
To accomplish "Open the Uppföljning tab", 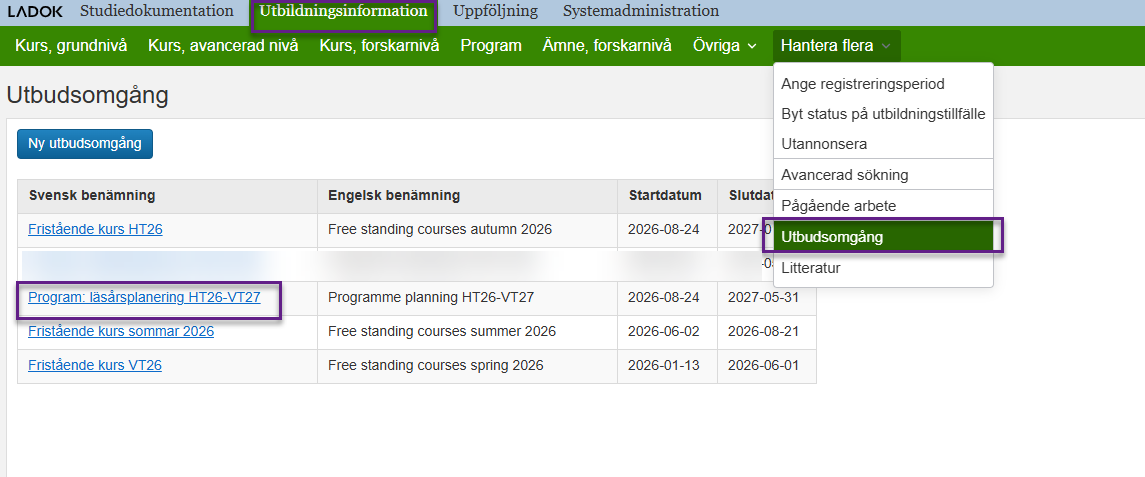I will tap(495, 12).
